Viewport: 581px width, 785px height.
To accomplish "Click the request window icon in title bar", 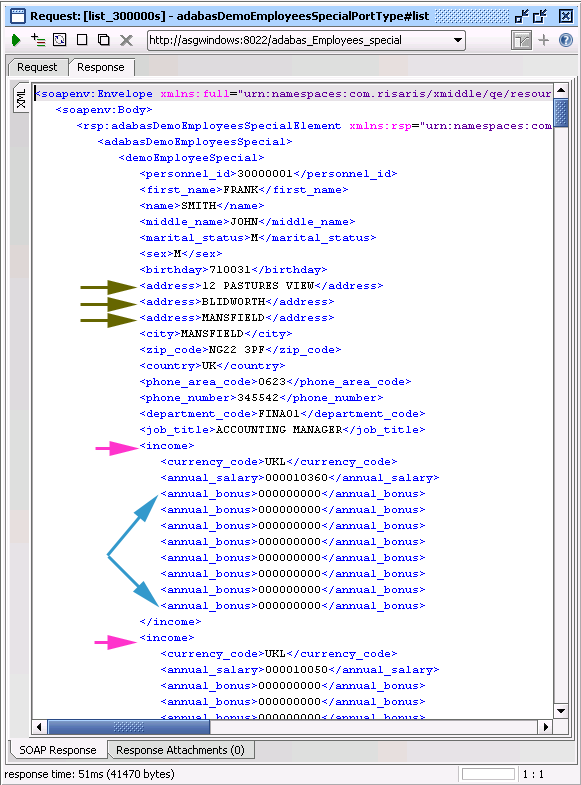I will click(x=18, y=16).
